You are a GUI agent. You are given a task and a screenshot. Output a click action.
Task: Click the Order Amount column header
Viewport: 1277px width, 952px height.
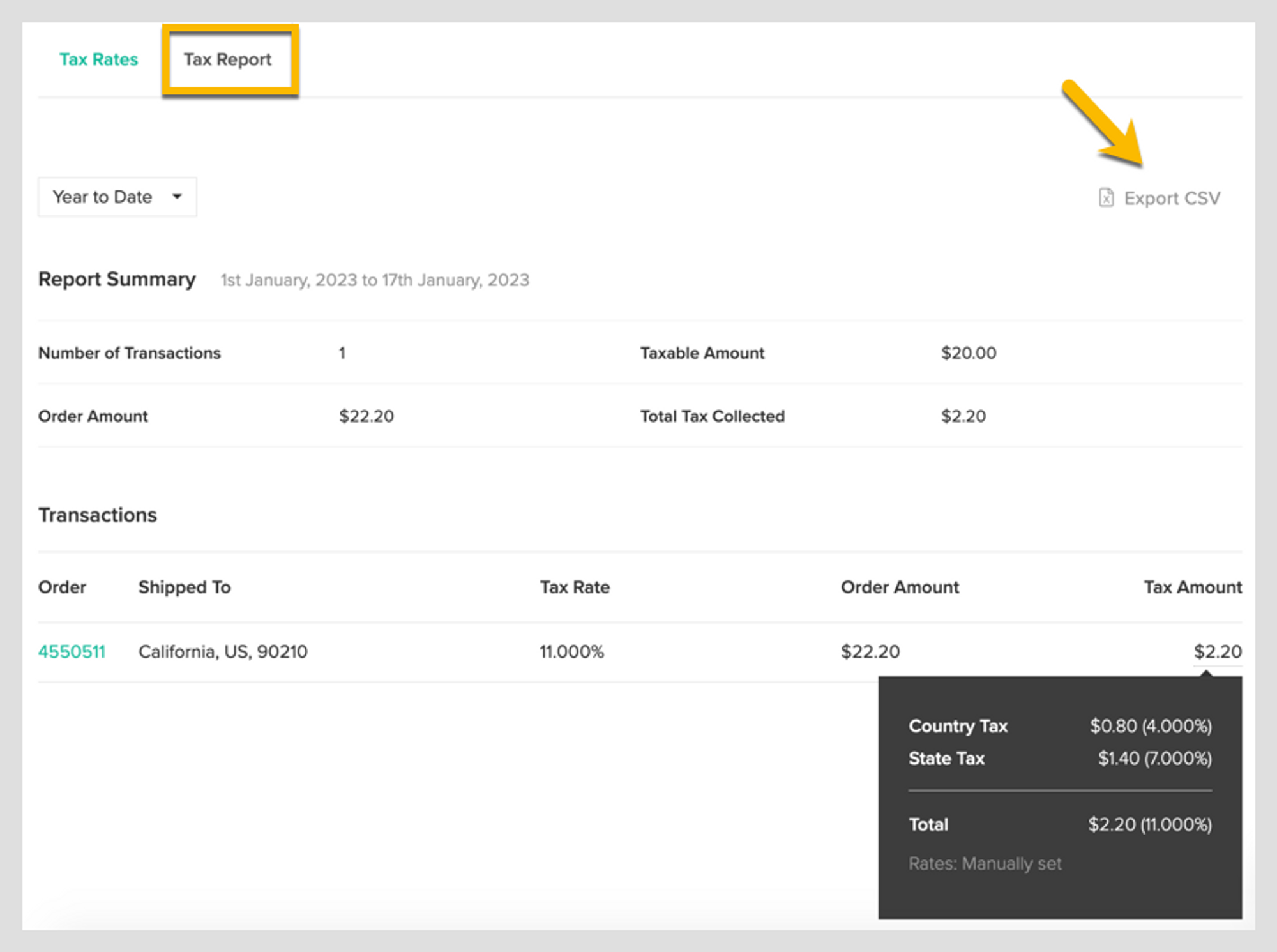point(899,587)
